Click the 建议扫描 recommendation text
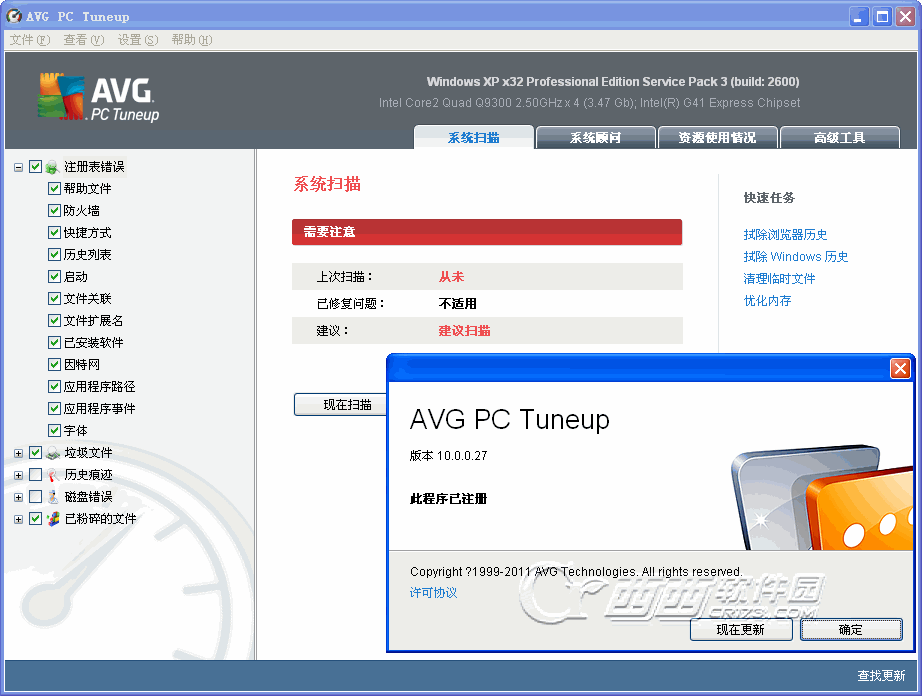922x696 pixels. coord(464,330)
